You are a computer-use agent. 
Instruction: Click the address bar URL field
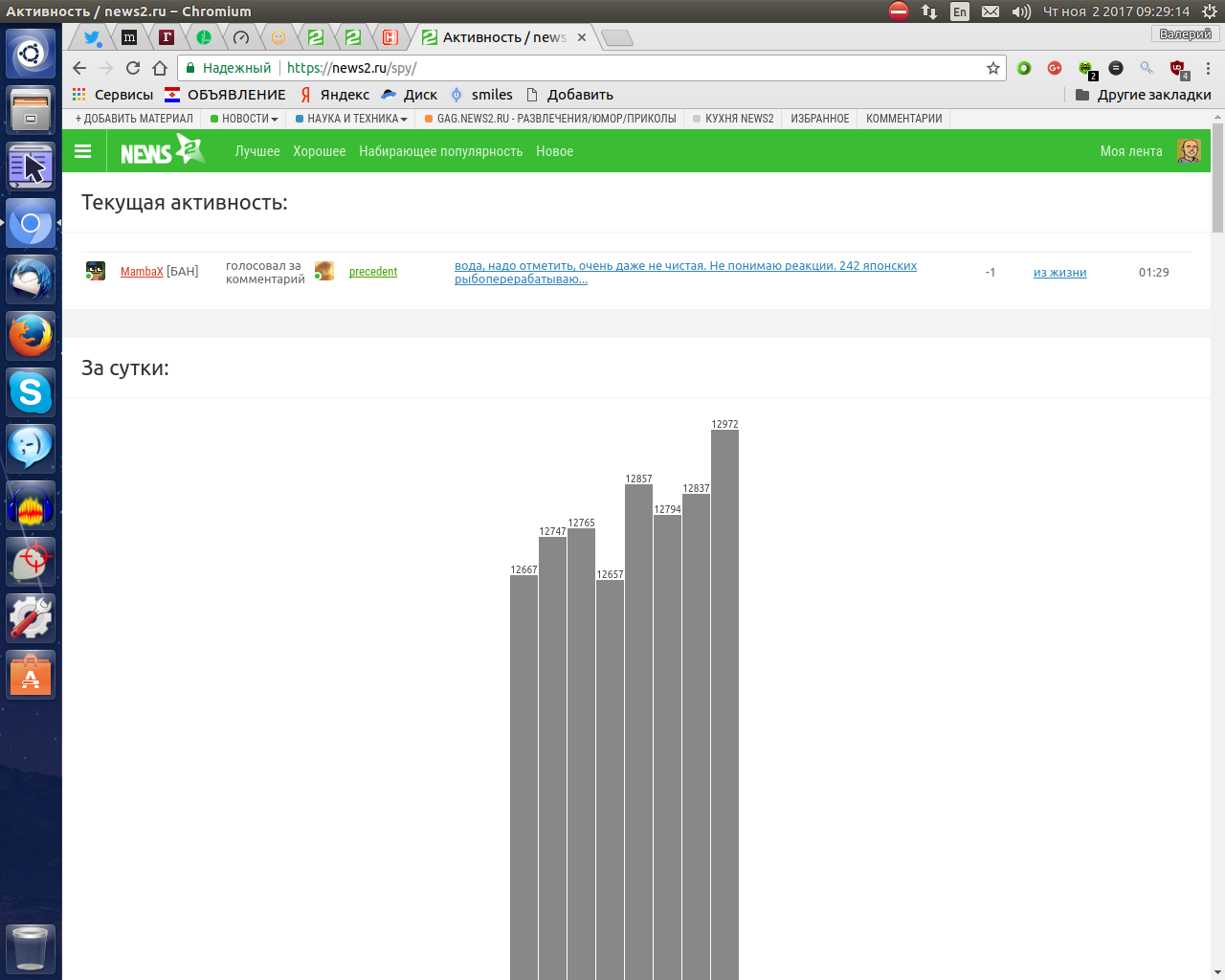[632, 68]
